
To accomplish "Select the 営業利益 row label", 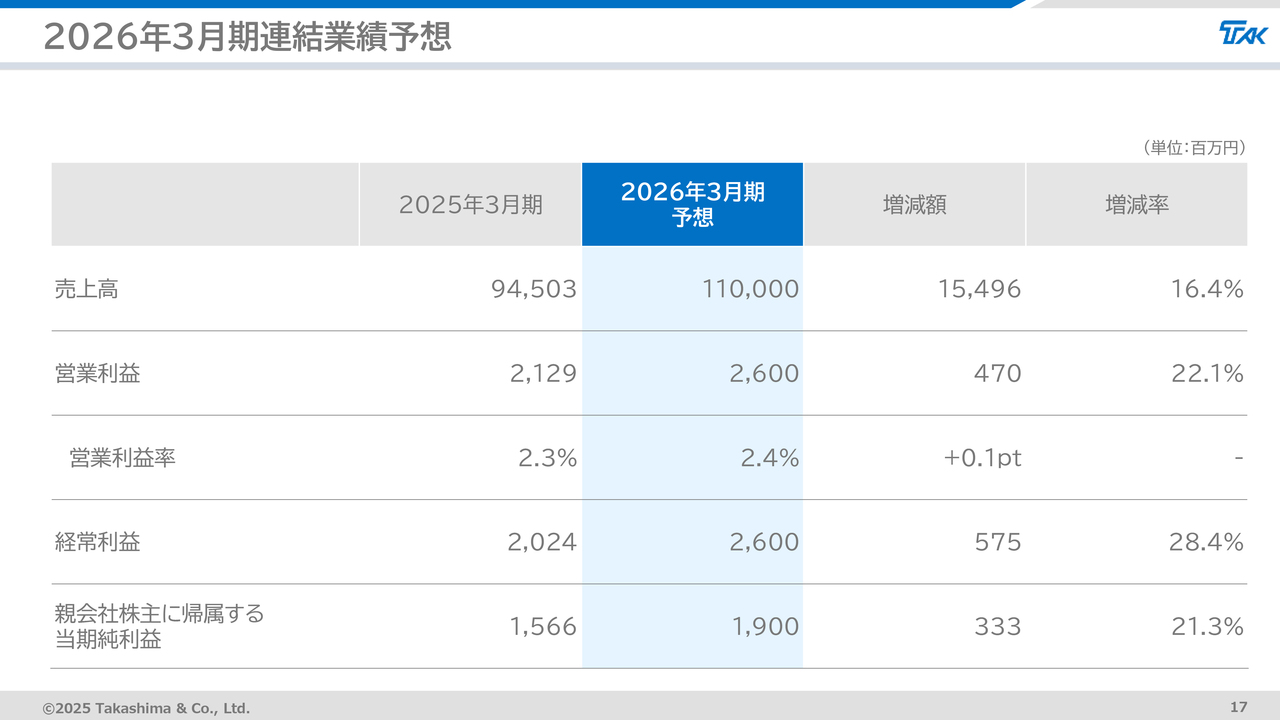I will pyautogui.click(x=97, y=374).
